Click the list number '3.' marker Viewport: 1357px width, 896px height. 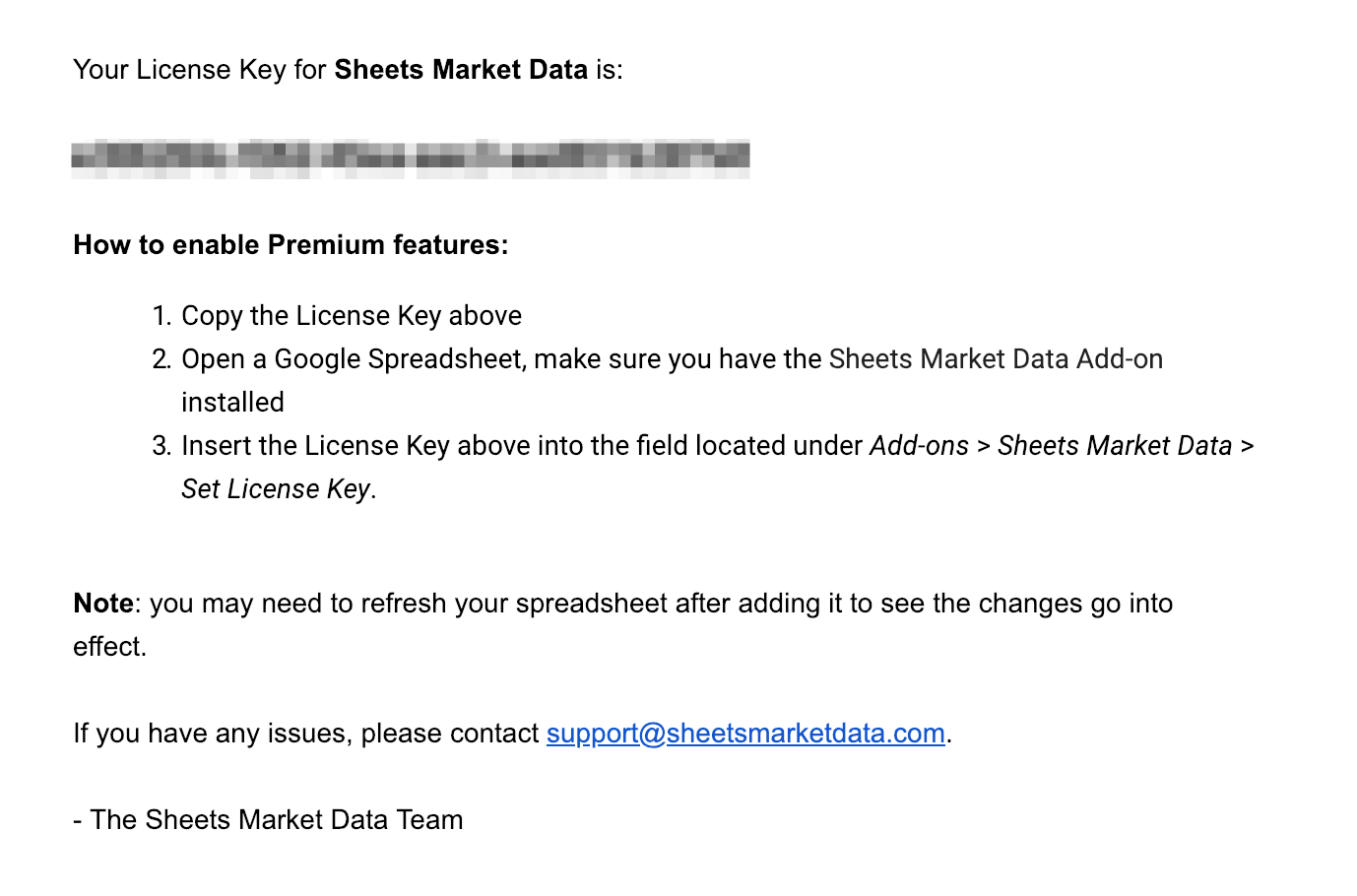tap(162, 446)
